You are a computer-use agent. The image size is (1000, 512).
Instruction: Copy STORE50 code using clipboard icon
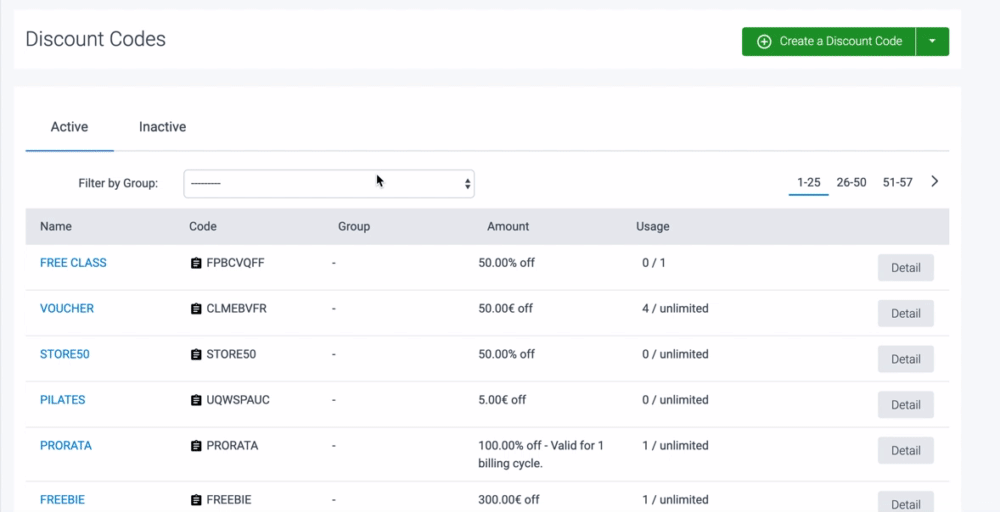tap(196, 354)
